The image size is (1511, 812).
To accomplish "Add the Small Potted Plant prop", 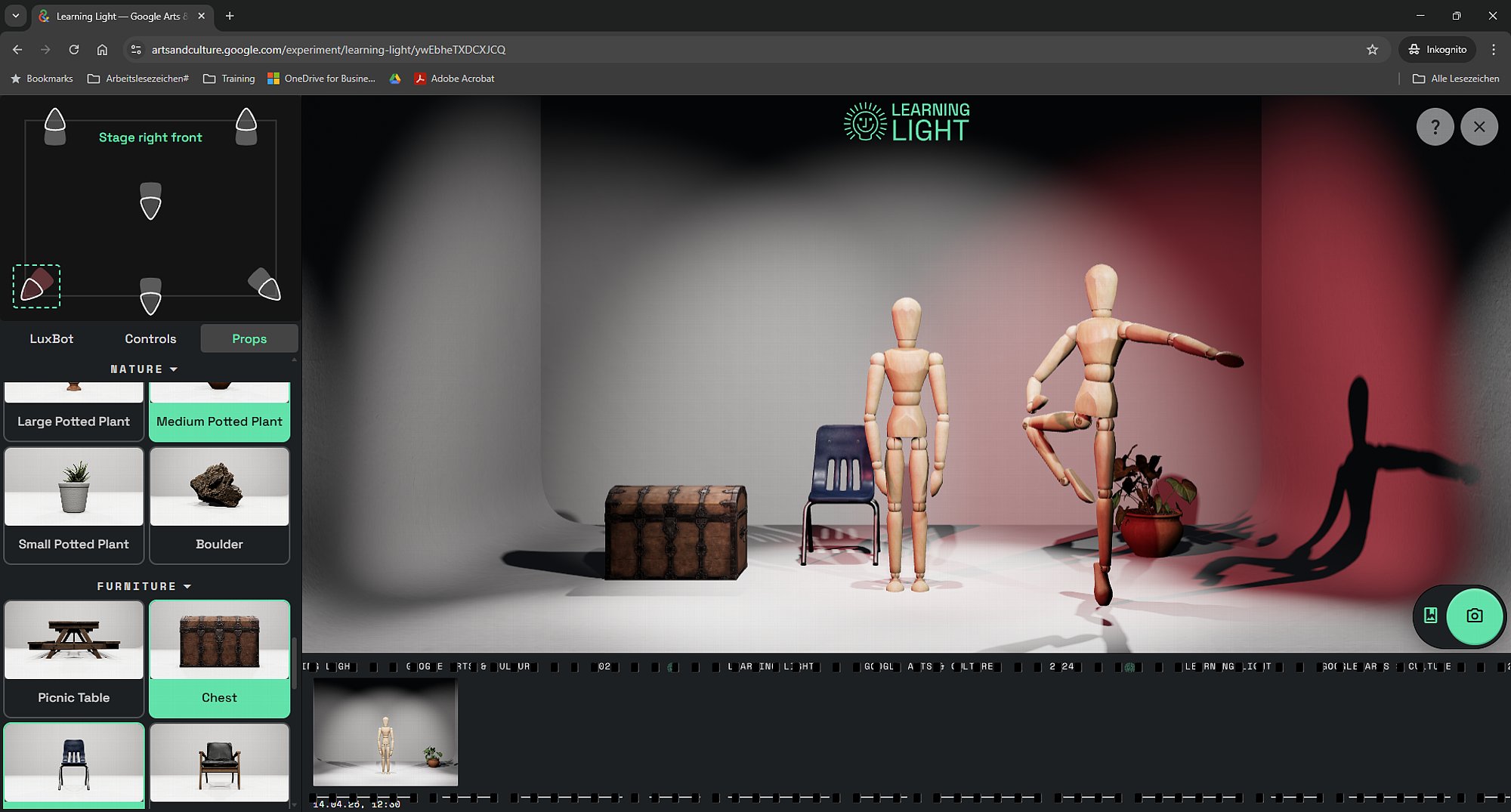I will [x=74, y=505].
